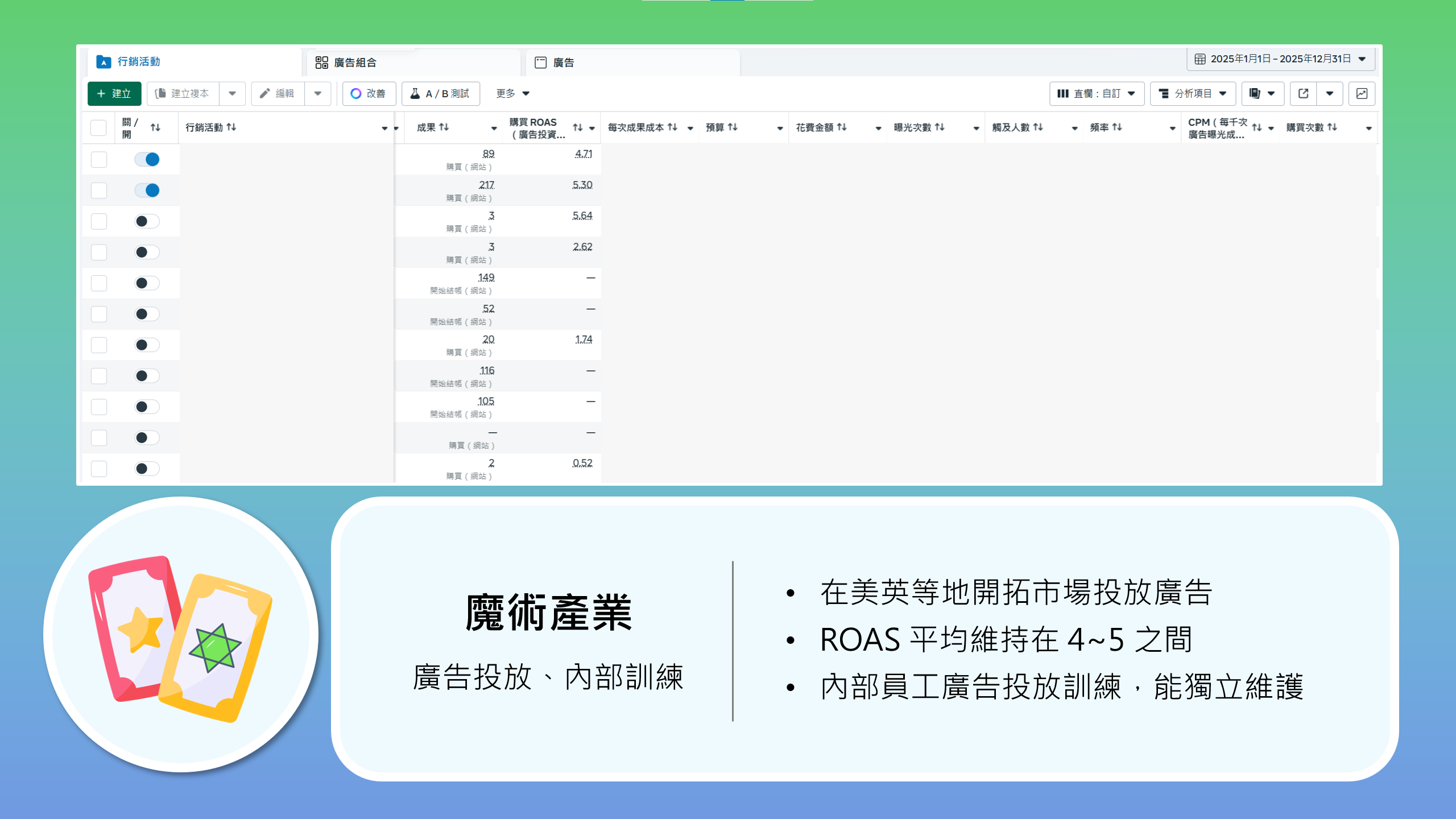This screenshot has width=1456, height=819.
Task: Check the select-all header checkbox
Action: (98, 127)
